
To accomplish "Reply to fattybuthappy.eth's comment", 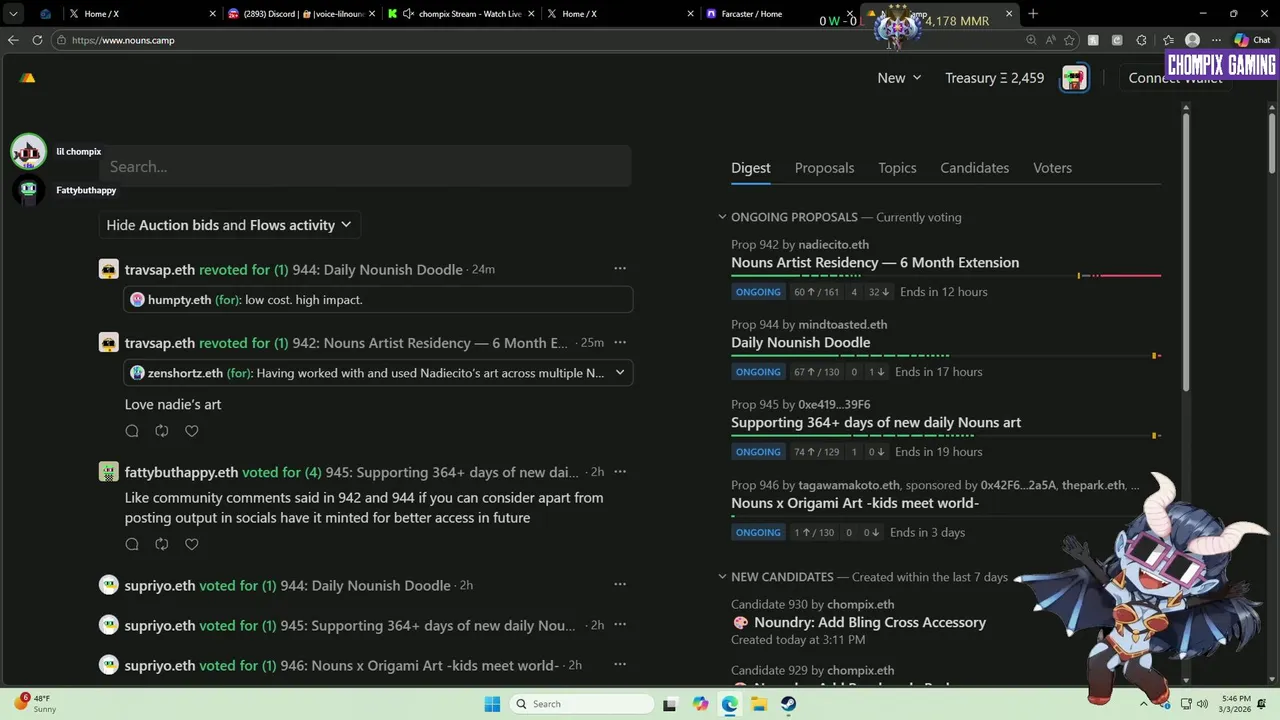I will [132, 544].
